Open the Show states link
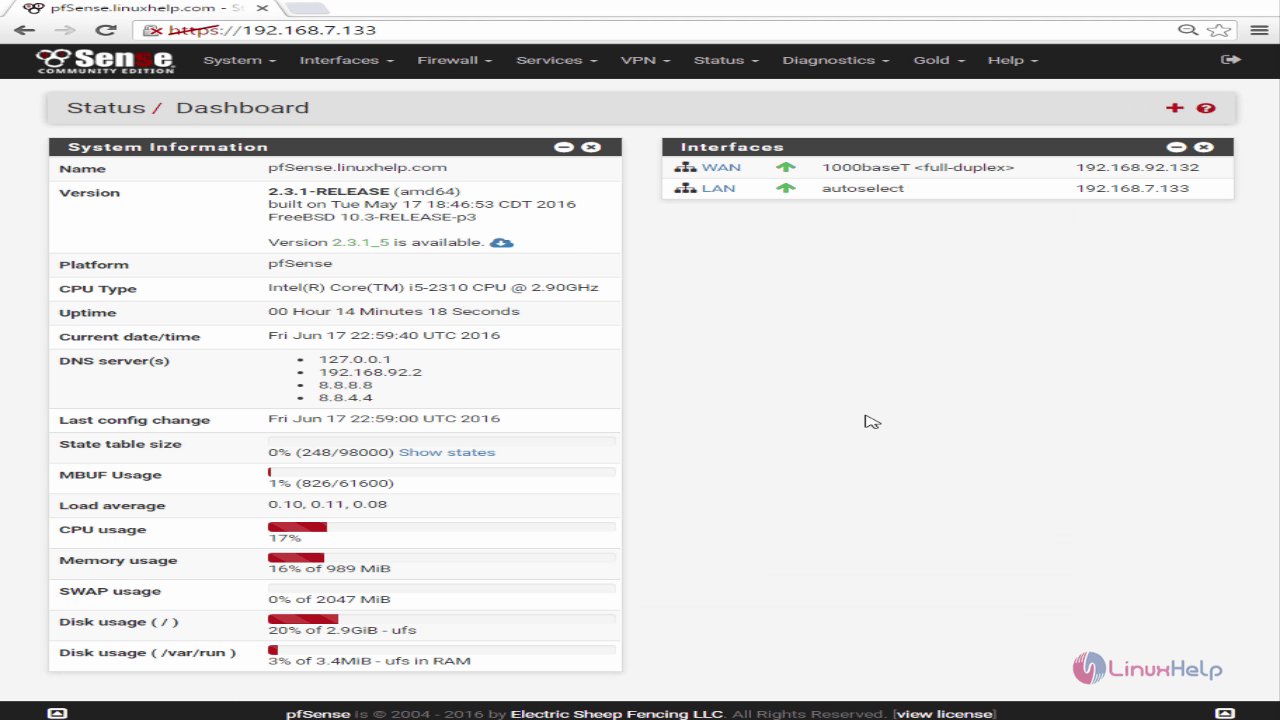The image size is (1280, 720). (447, 452)
